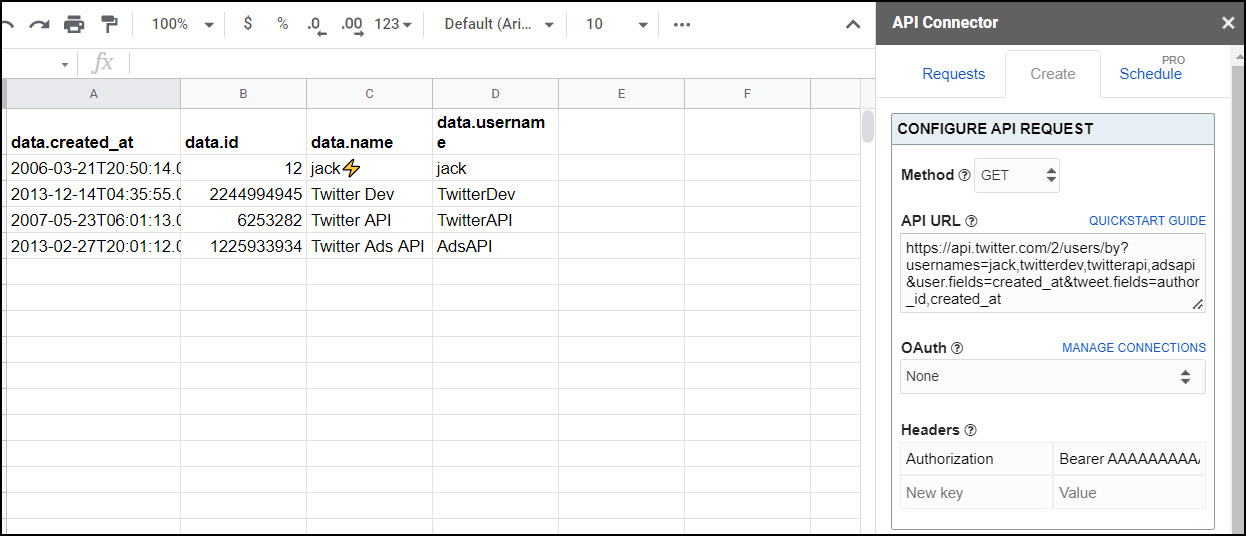This screenshot has height=536, width=1246.
Task: Select the data.created_at header cell
Action: [x=94, y=132]
